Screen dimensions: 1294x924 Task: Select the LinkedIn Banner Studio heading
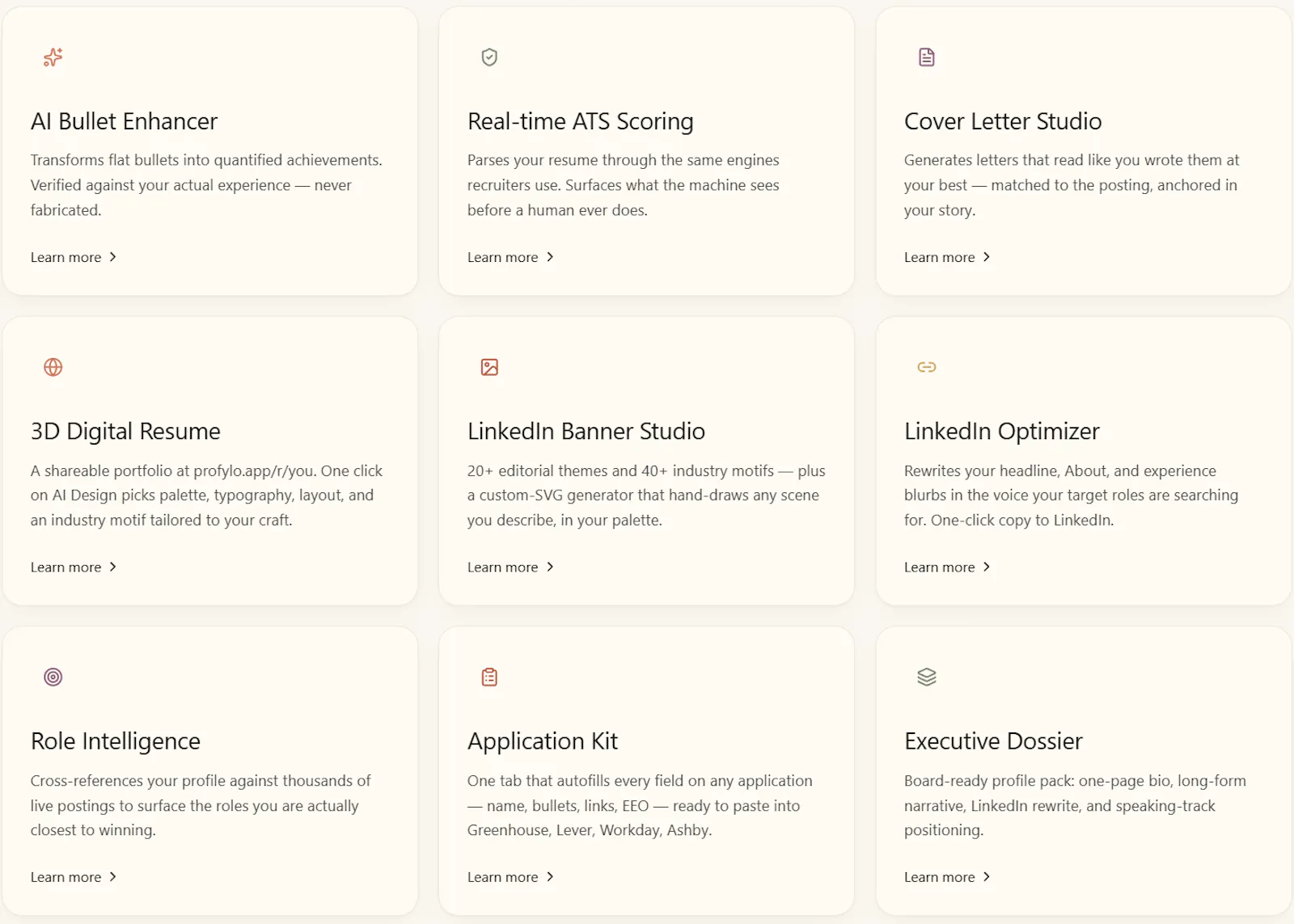[x=586, y=431]
